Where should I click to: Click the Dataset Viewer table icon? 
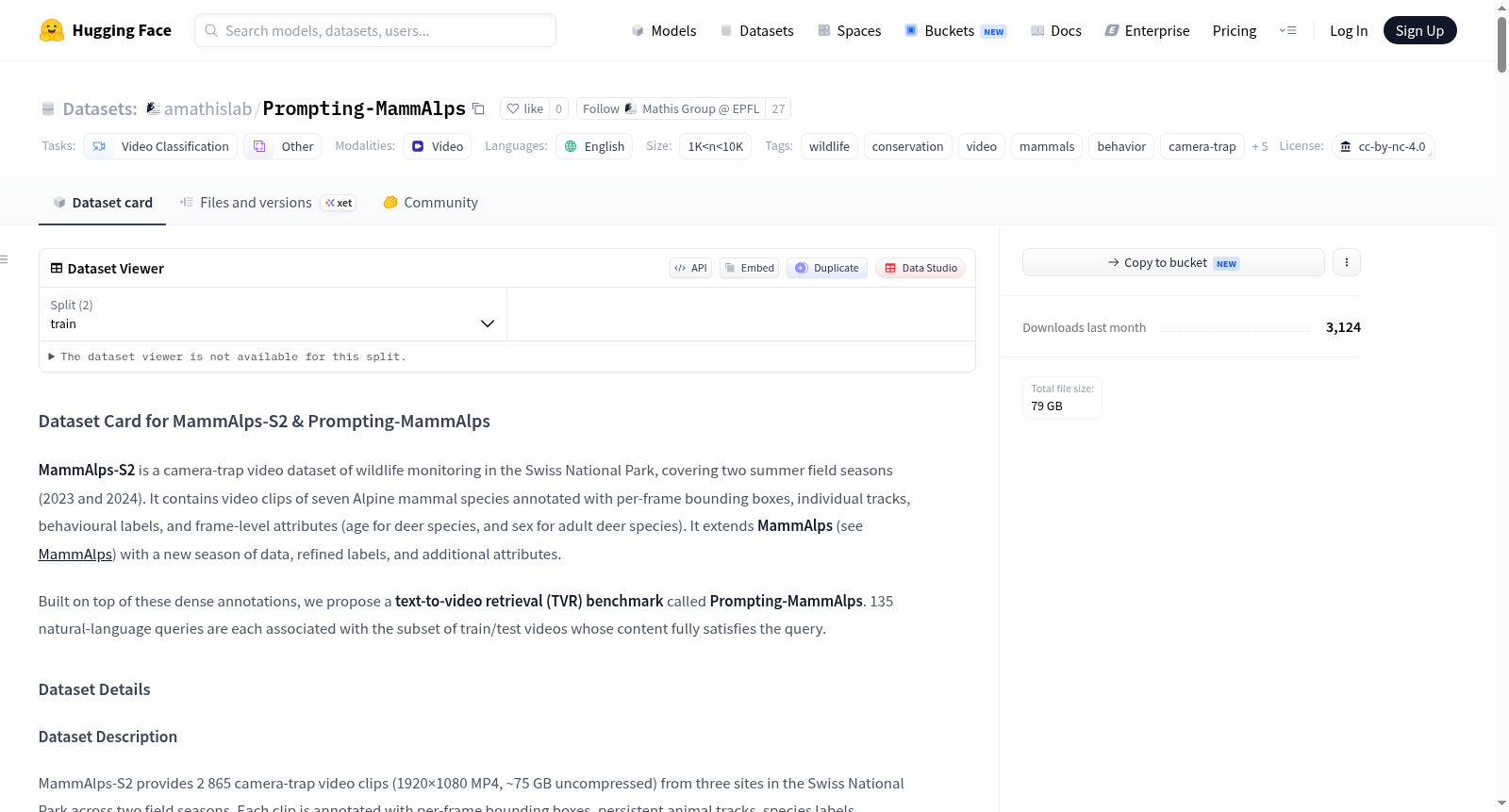click(x=57, y=268)
